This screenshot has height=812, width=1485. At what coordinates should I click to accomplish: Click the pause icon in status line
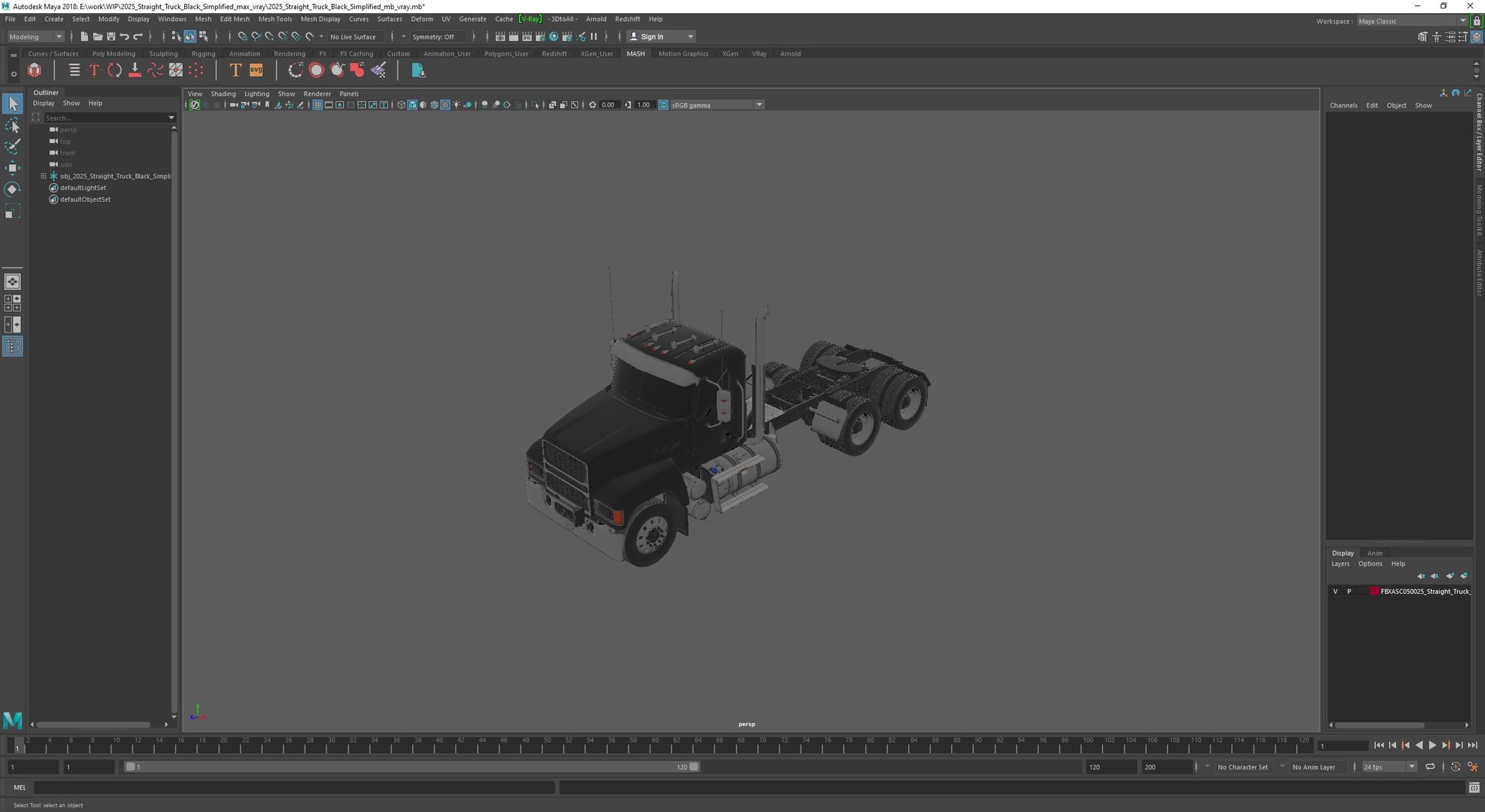(594, 36)
